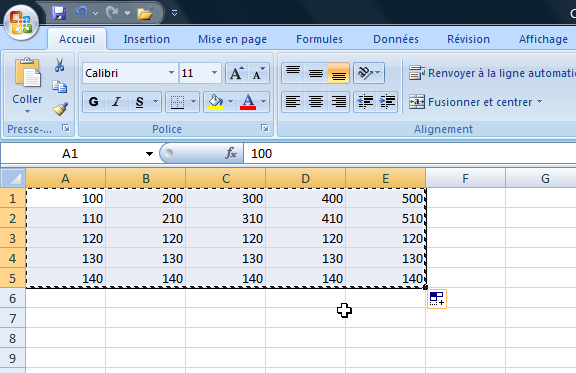Click the fx insert function button
The height and width of the screenshot is (373, 576).
tap(231, 153)
